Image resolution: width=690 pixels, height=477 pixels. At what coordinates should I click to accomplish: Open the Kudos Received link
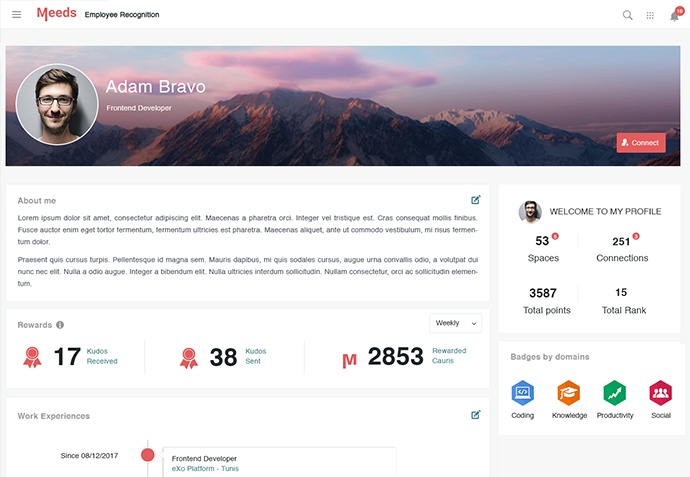pyautogui.click(x=102, y=356)
